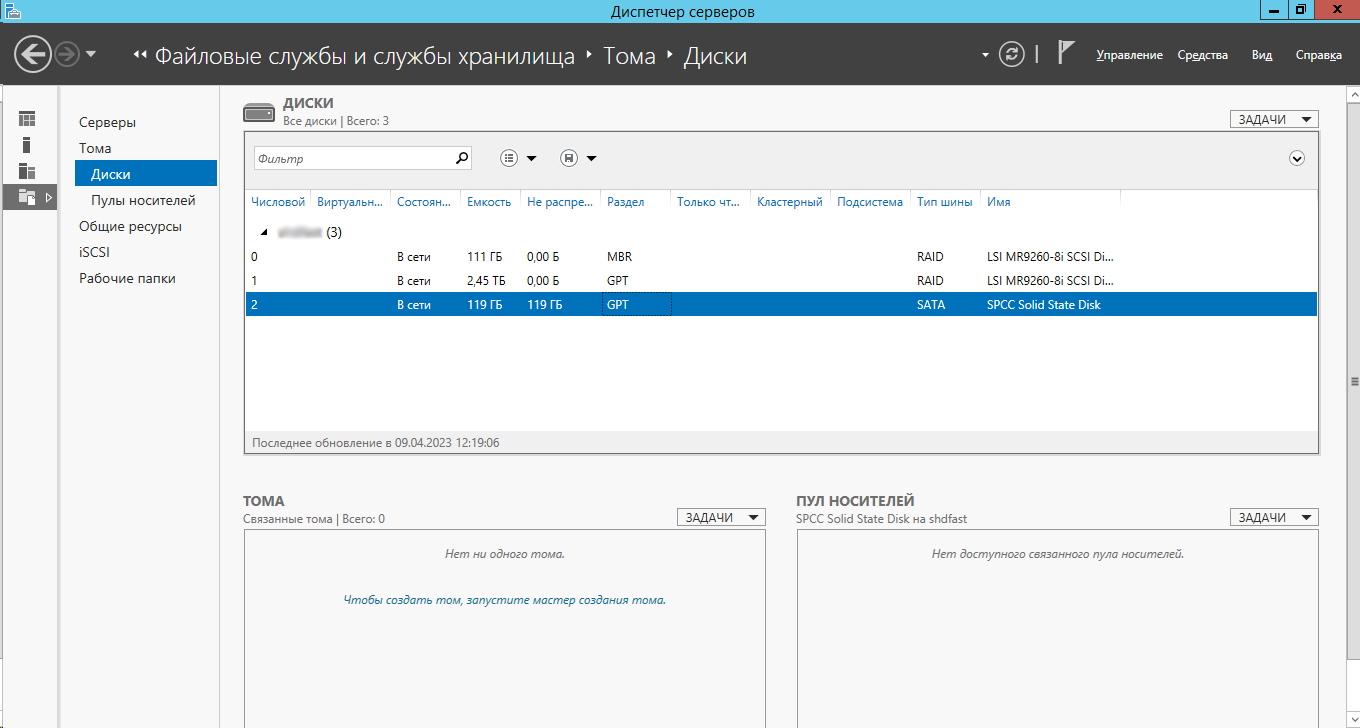
Task: Click the ДИСКИ panel disk icon
Action: (258, 111)
